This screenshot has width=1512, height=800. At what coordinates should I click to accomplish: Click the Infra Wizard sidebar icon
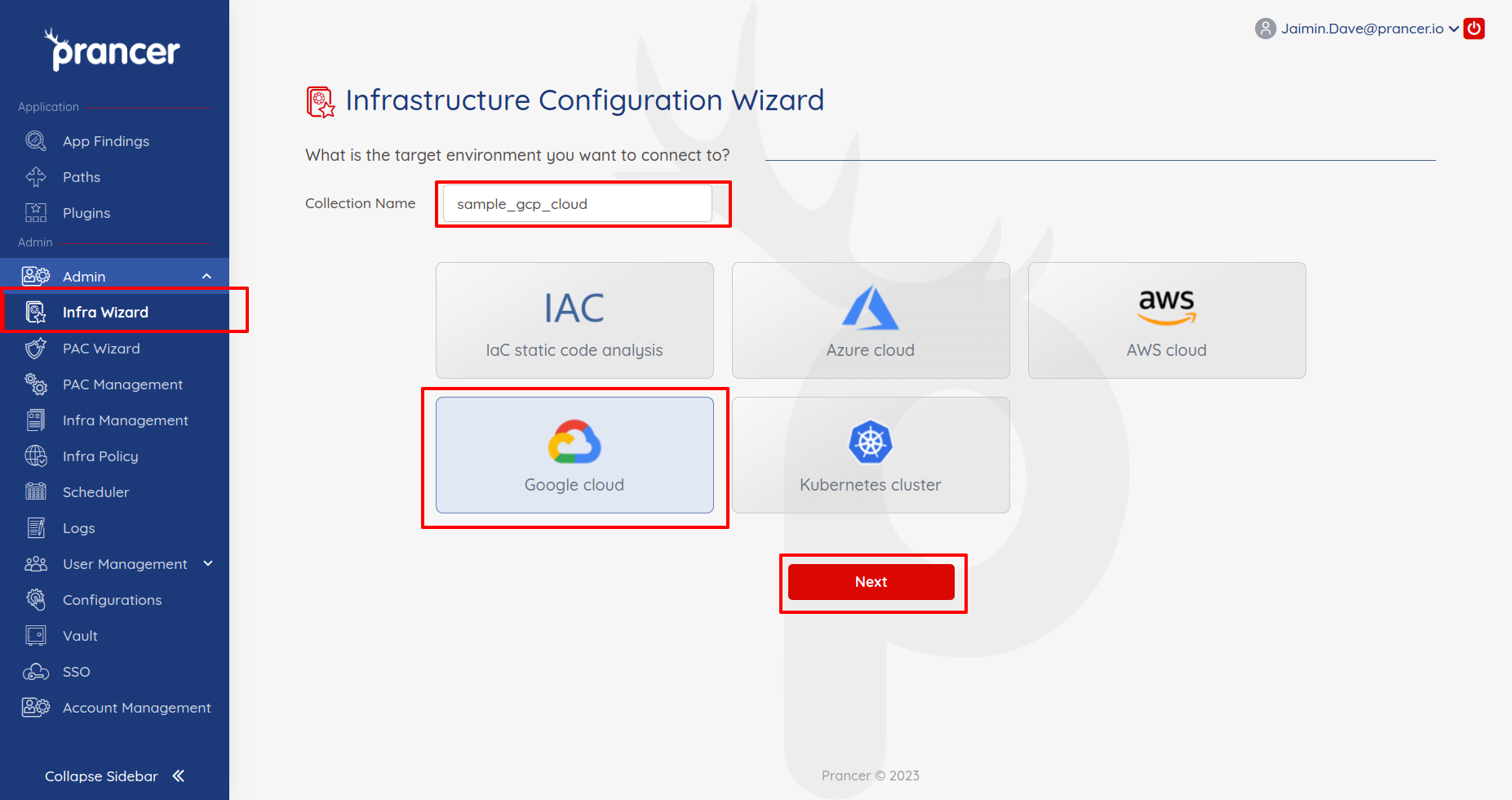click(x=36, y=312)
